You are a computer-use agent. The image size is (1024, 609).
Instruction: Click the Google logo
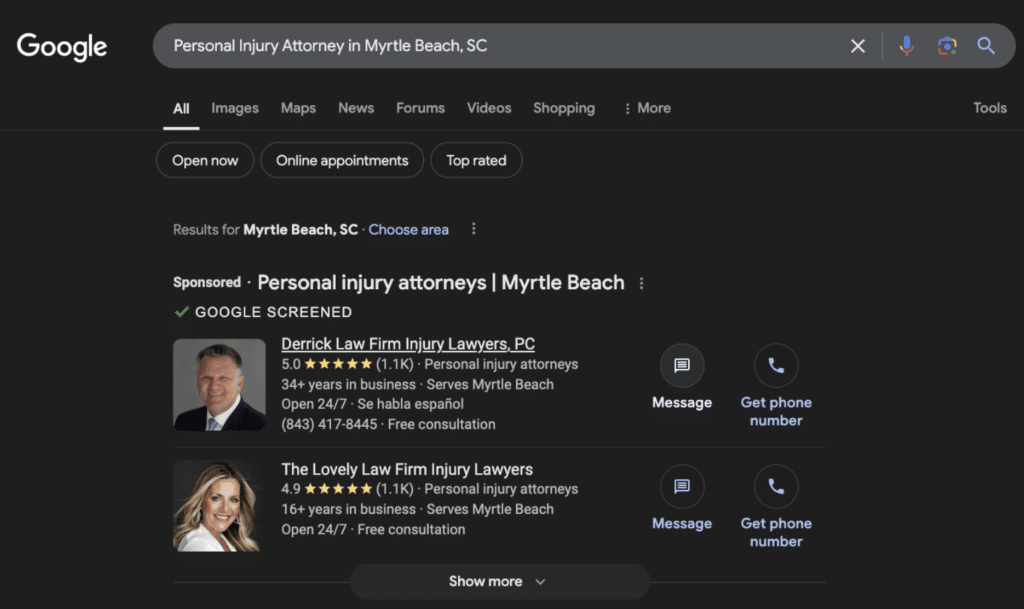[62, 46]
